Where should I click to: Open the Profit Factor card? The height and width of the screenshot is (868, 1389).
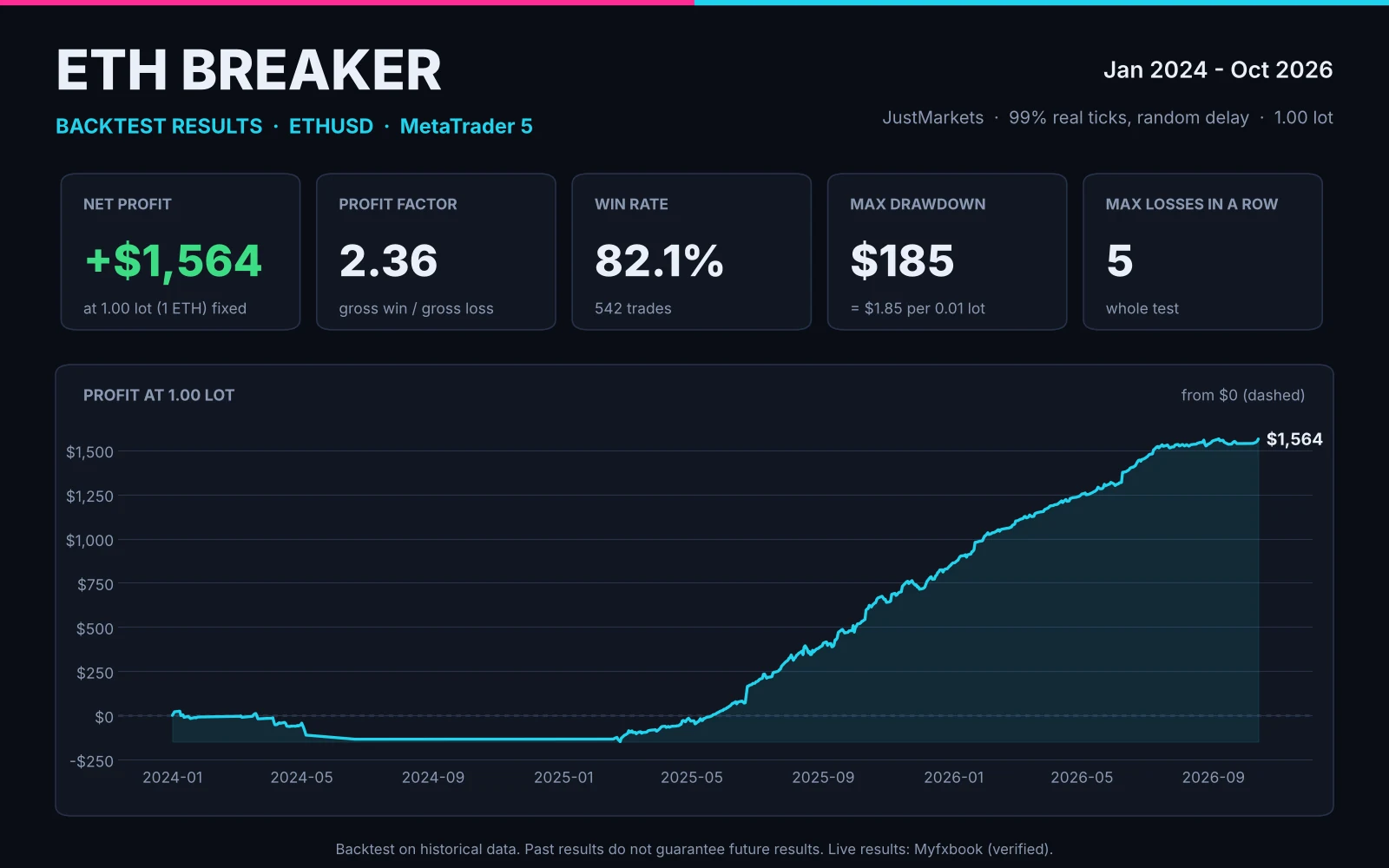click(x=436, y=252)
